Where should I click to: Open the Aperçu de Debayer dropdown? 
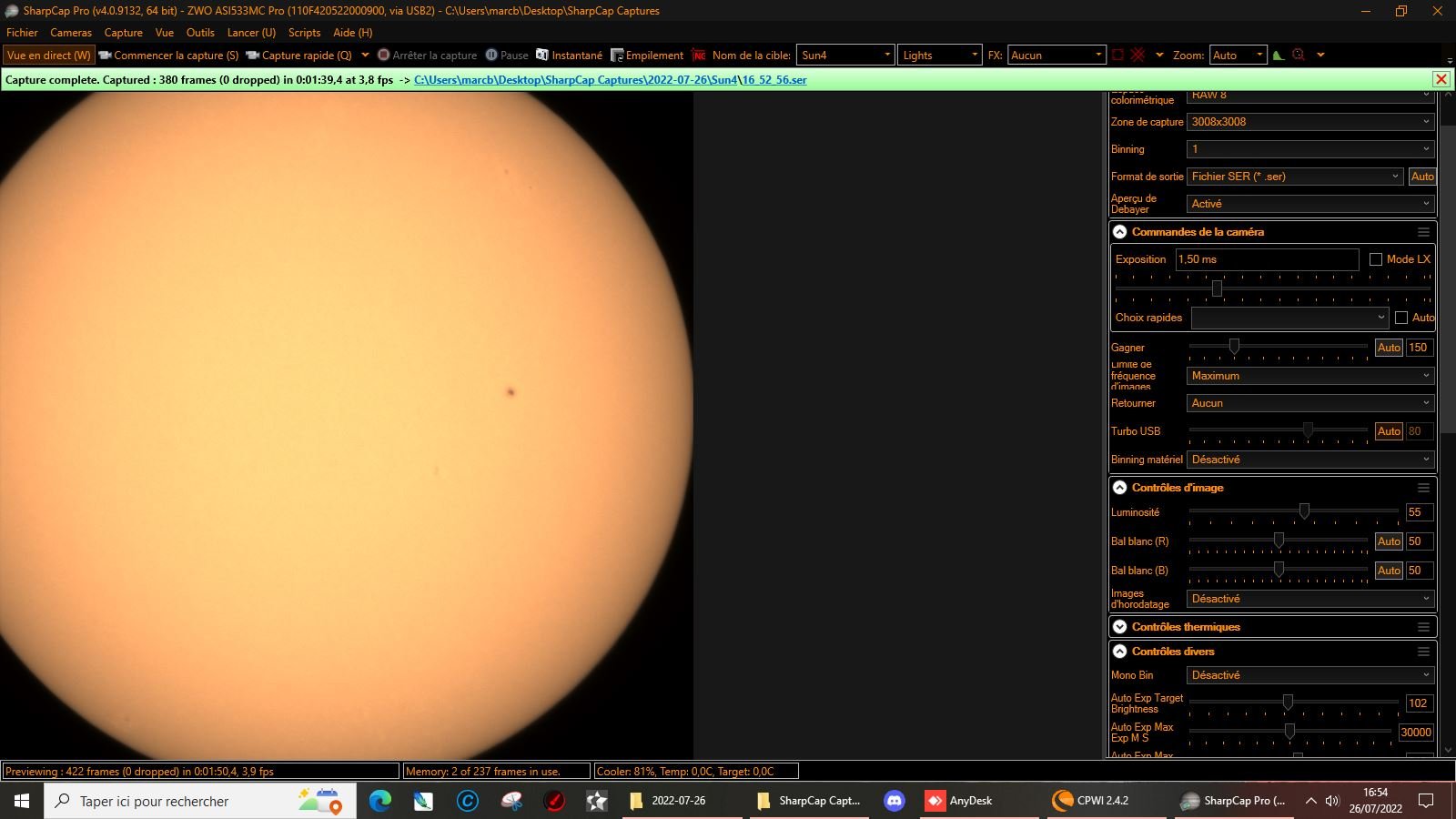point(1310,204)
